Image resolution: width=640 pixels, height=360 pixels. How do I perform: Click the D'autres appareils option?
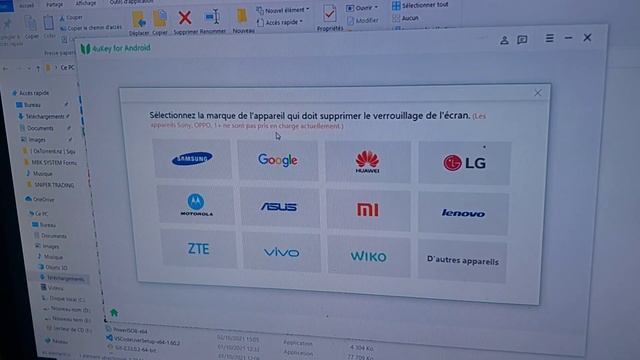[x=462, y=261]
